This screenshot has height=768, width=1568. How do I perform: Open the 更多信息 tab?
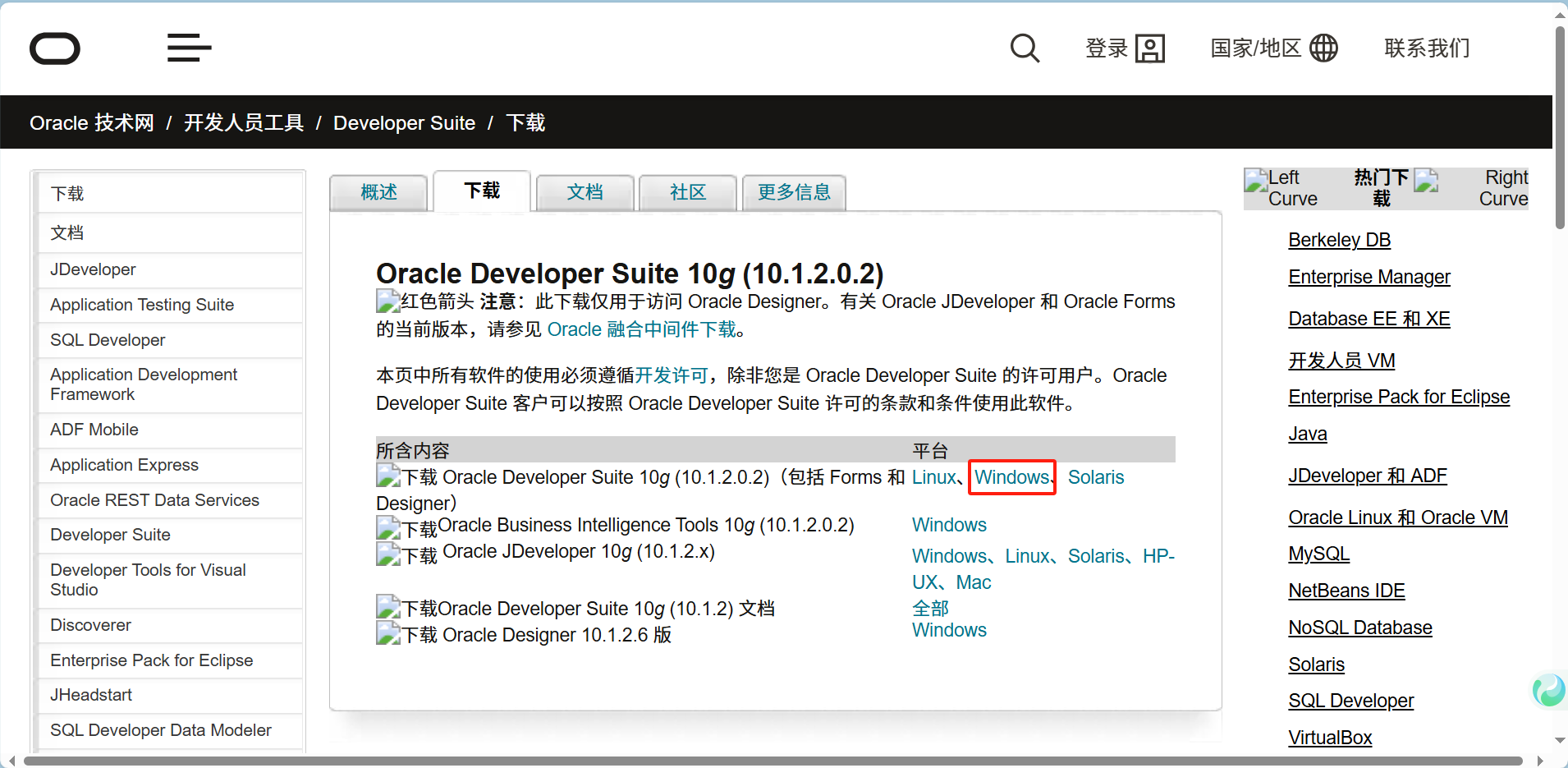tap(794, 192)
